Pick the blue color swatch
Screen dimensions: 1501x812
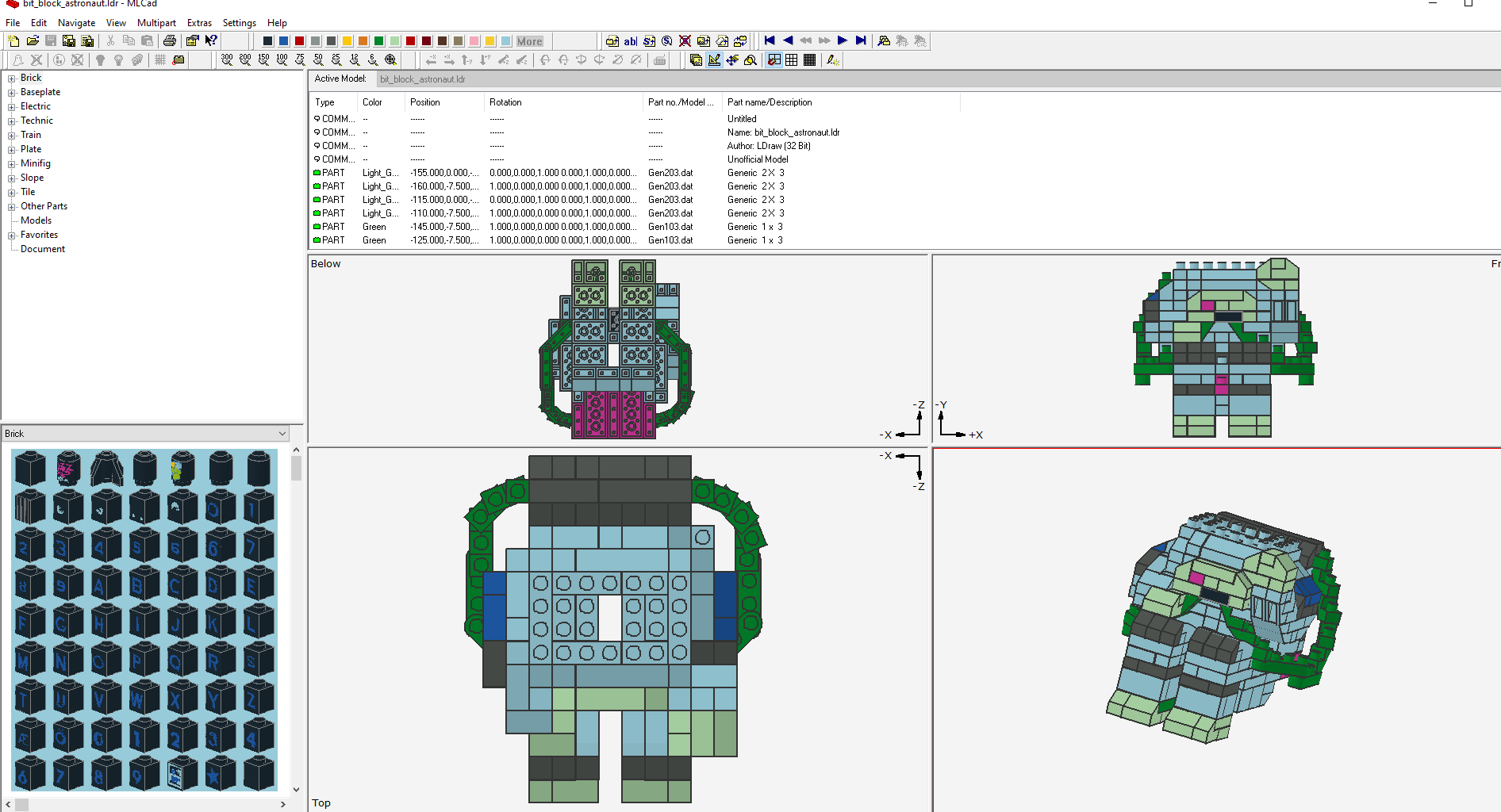(283, 41)
